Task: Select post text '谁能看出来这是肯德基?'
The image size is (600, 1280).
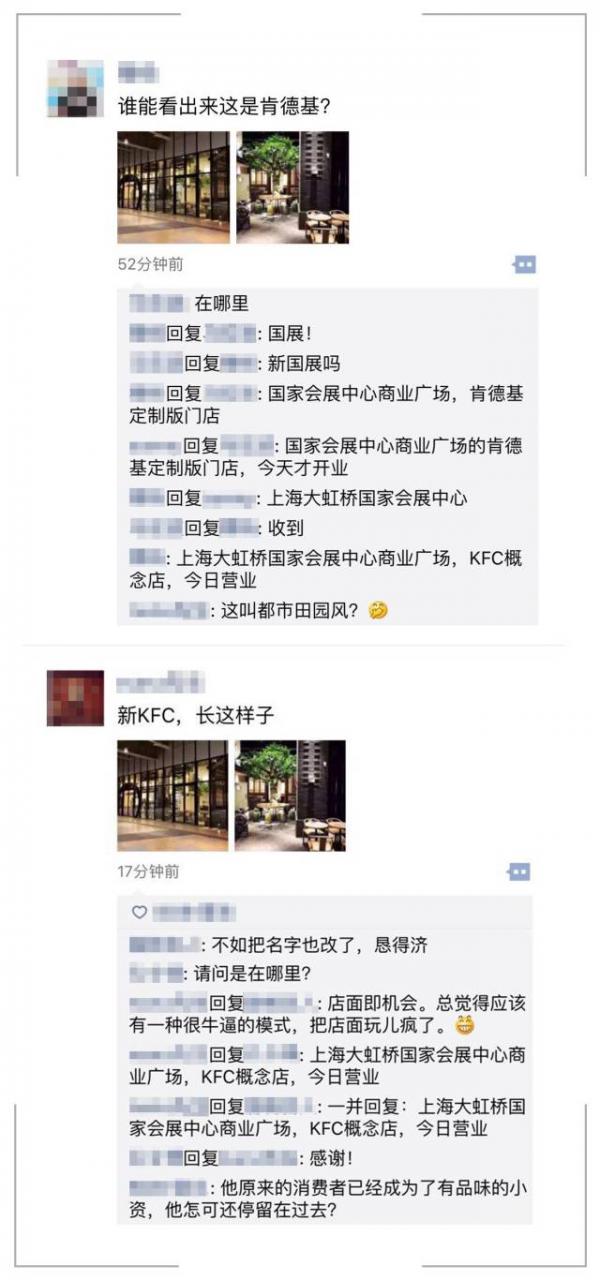Action: pyautogui.click(x=224, y=106)
